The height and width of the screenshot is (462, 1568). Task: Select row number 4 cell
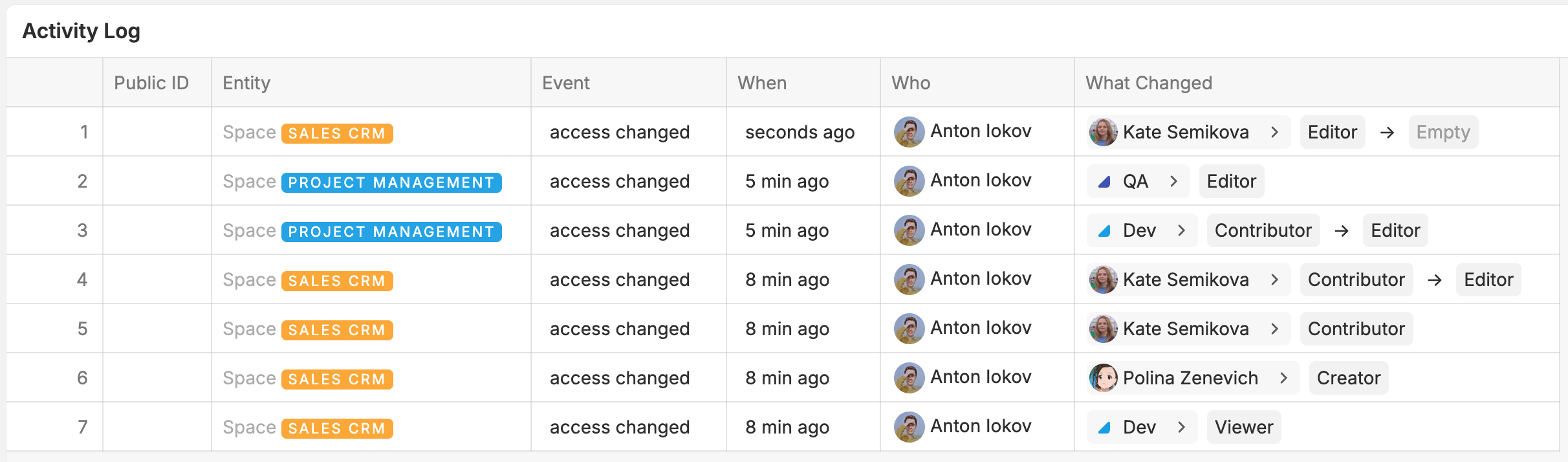point(82,280)
